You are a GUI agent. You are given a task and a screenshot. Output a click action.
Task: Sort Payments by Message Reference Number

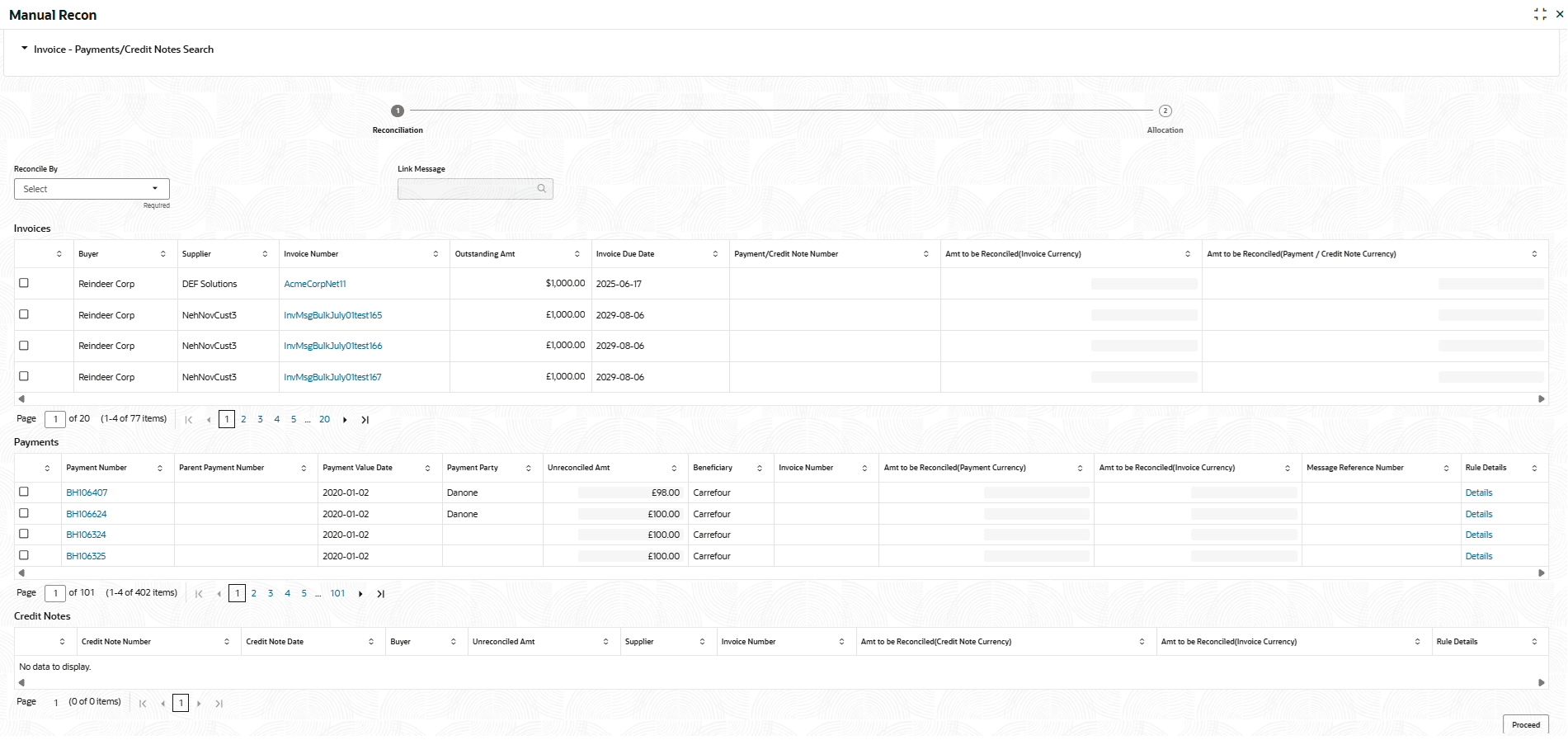pyautogui.click(x=1446, y=469)
